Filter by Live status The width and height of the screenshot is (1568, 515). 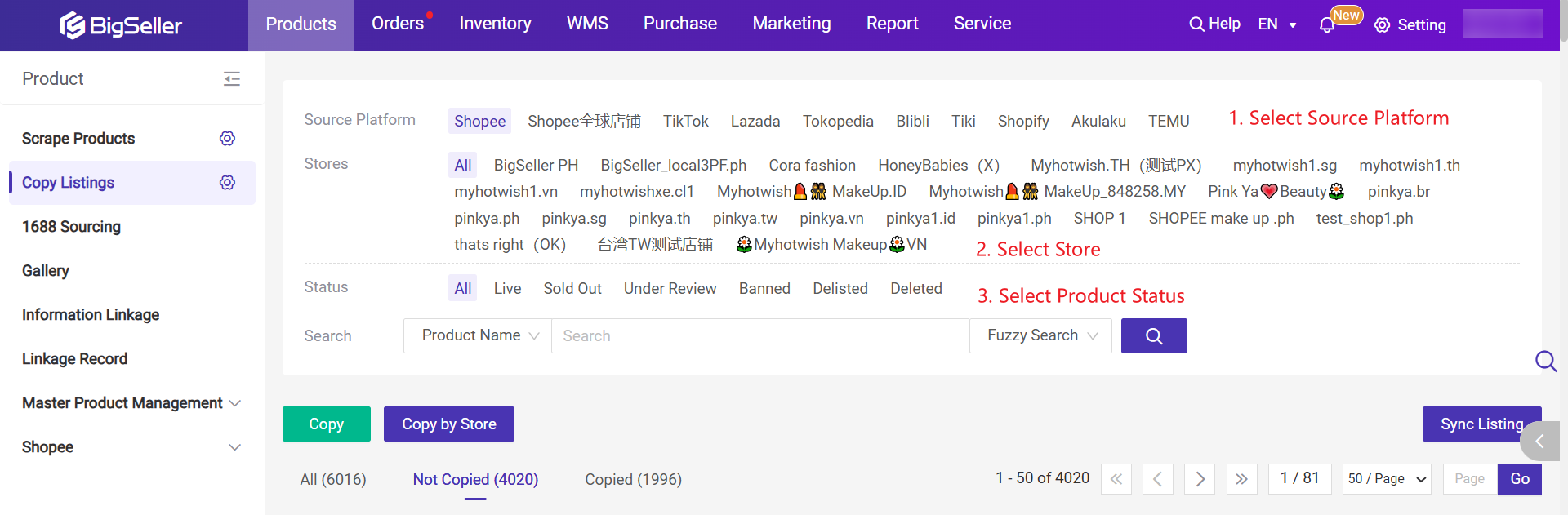point(507,288)
